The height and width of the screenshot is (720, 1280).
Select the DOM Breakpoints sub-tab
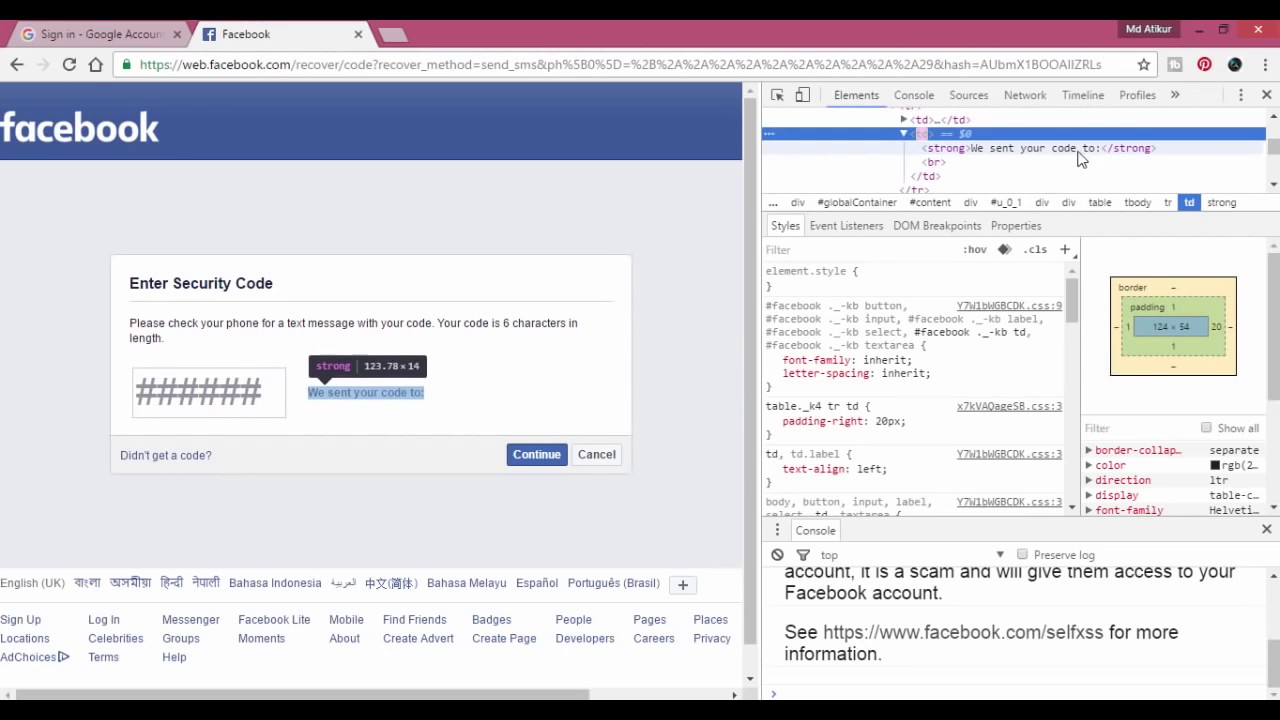[937, 226]
